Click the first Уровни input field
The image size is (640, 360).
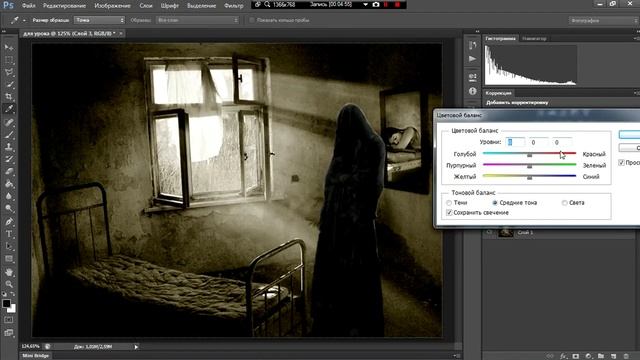point(515,142)
